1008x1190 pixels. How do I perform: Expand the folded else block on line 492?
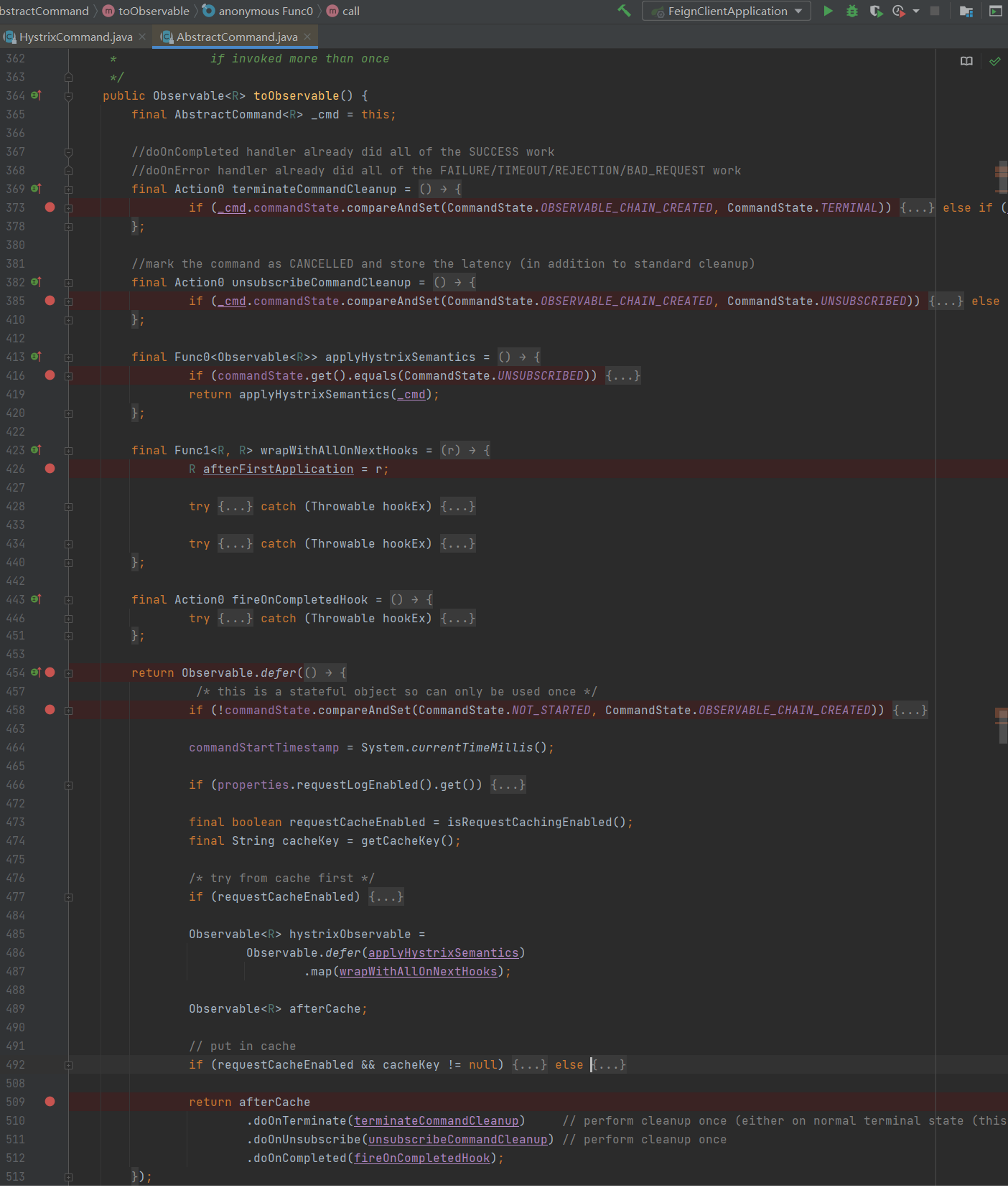(609, 1064)
